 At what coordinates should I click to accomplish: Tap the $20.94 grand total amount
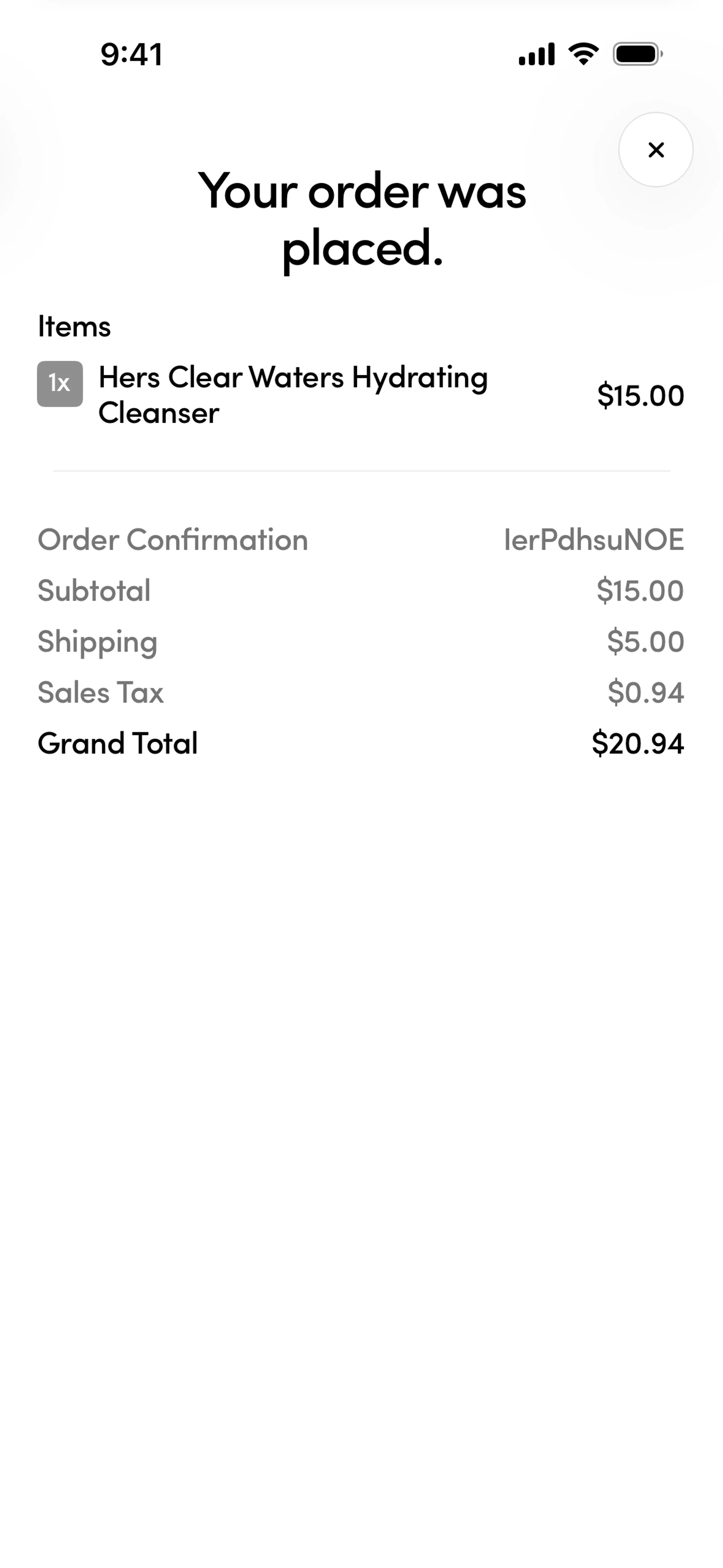point(637,743)
